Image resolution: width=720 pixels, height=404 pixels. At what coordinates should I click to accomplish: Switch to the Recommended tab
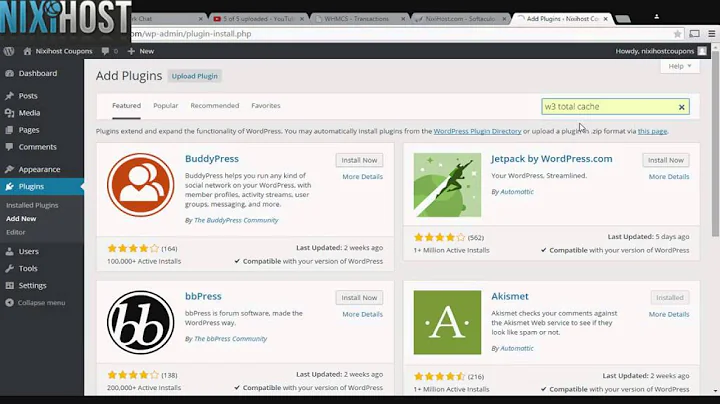pyautogui.click(x=214, y=106)
